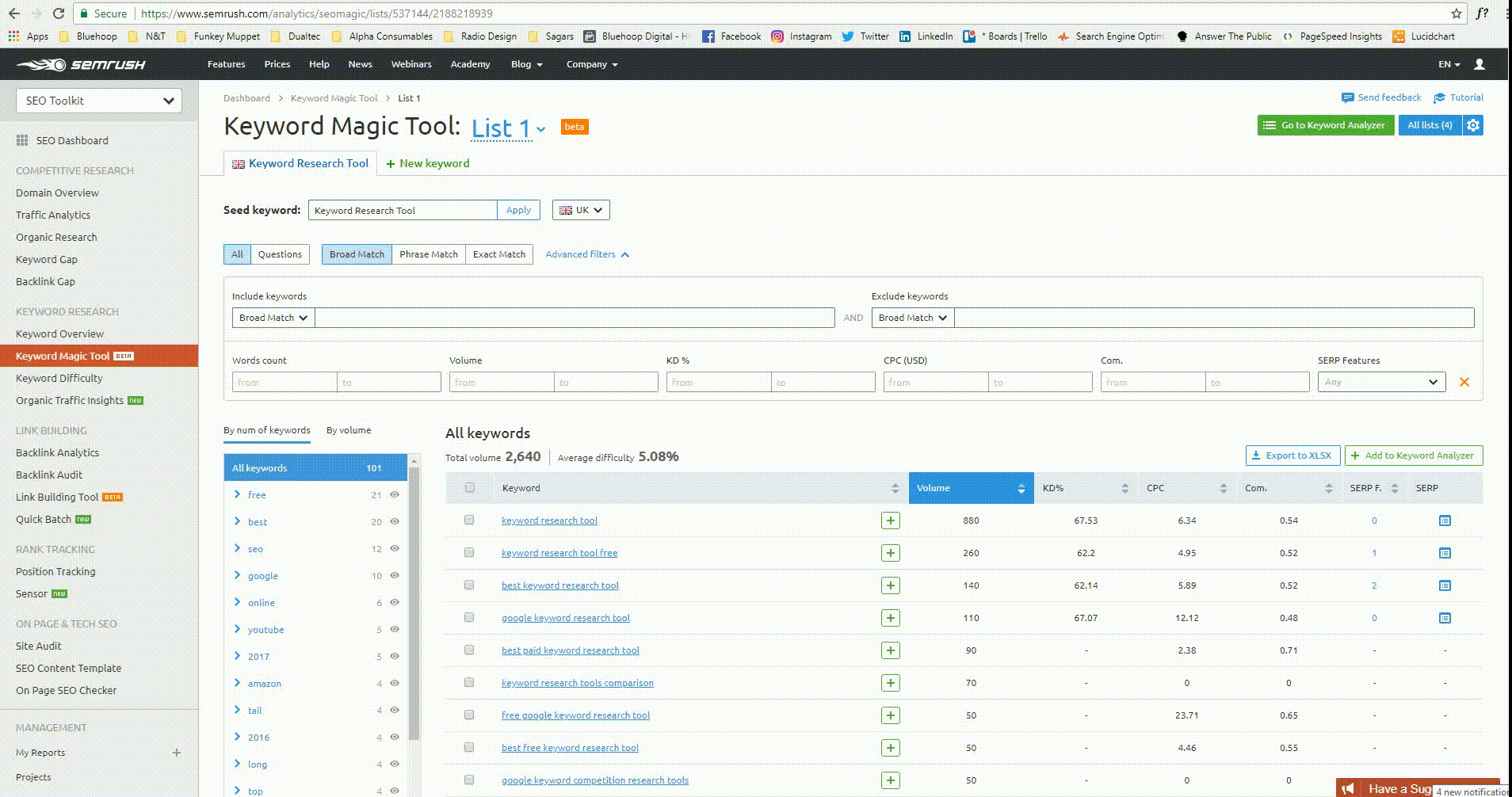Screen dimensions: 1512x797
Task: Expand the 'amazon' keyword group
Action: [x=237, y=683]
